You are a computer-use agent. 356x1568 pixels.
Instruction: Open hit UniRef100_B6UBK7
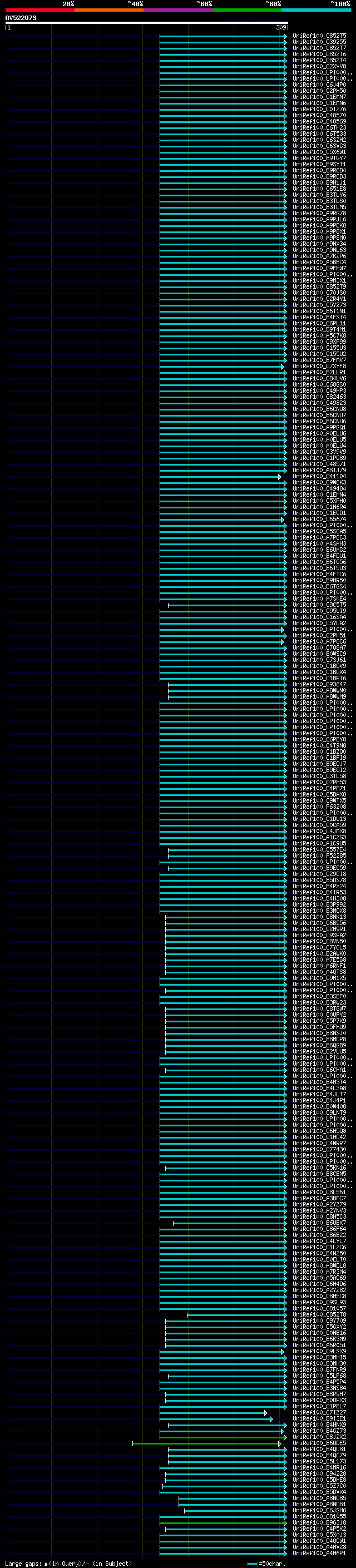pyautogui.click(x=319, y=1223)
